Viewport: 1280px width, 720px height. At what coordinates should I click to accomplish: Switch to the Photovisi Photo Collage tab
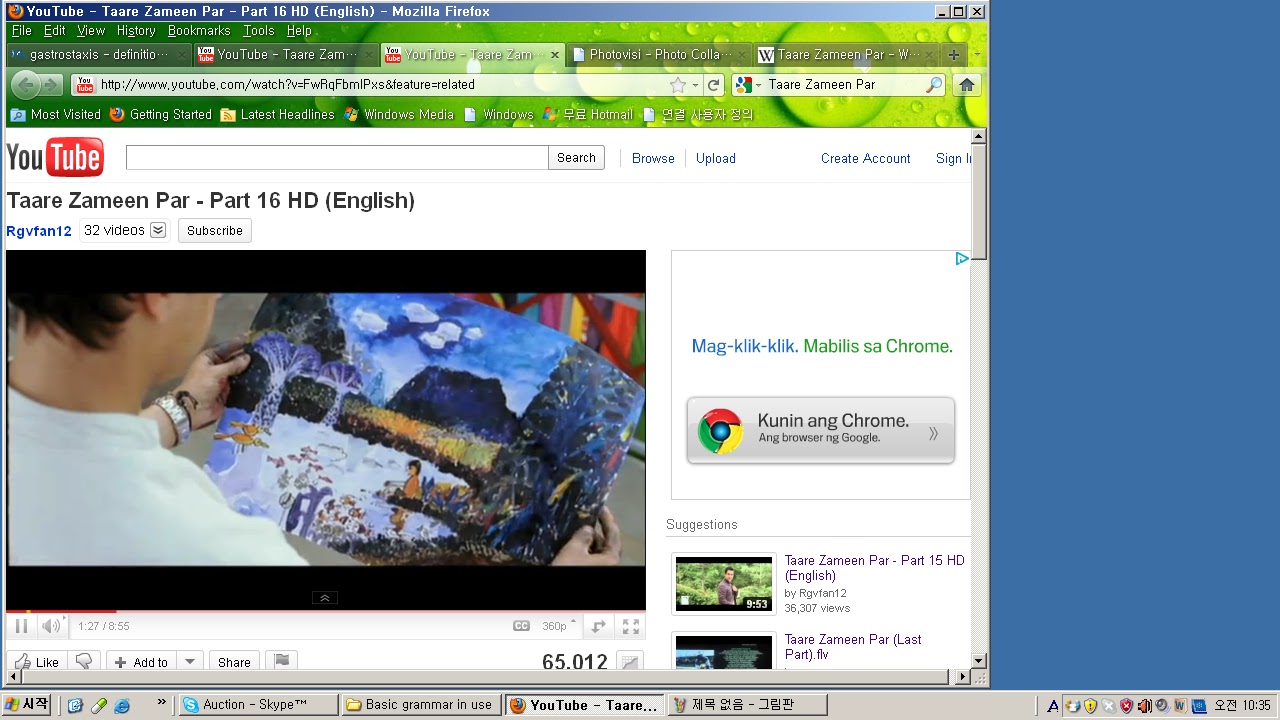point(657,55)
